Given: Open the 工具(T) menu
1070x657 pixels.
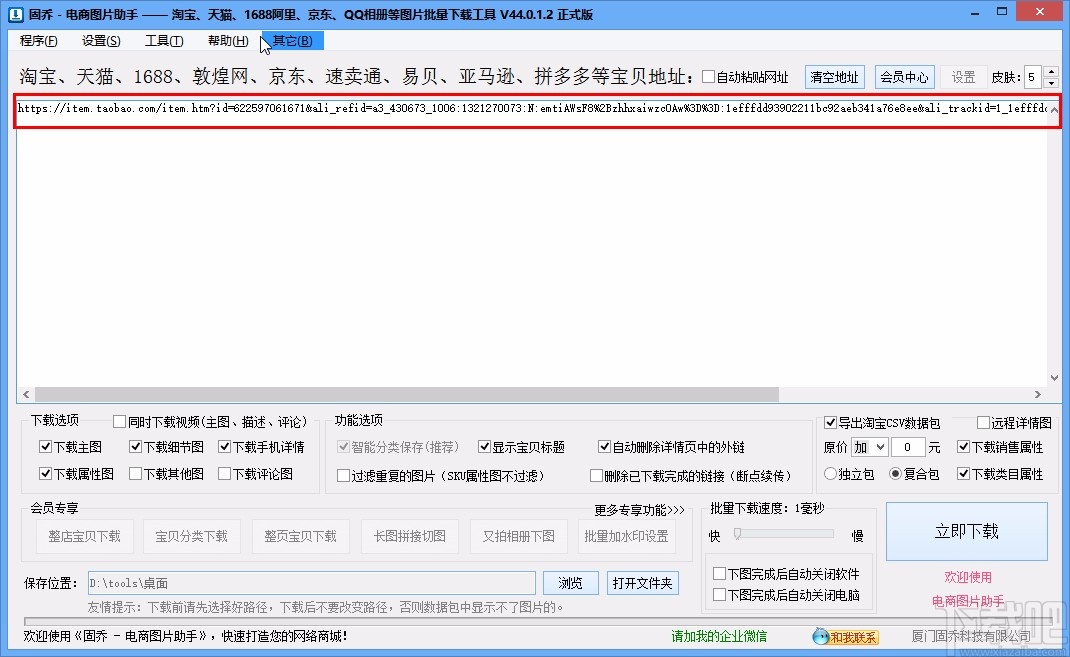Looking at the screenshot, I should click(x=164, y=41).
